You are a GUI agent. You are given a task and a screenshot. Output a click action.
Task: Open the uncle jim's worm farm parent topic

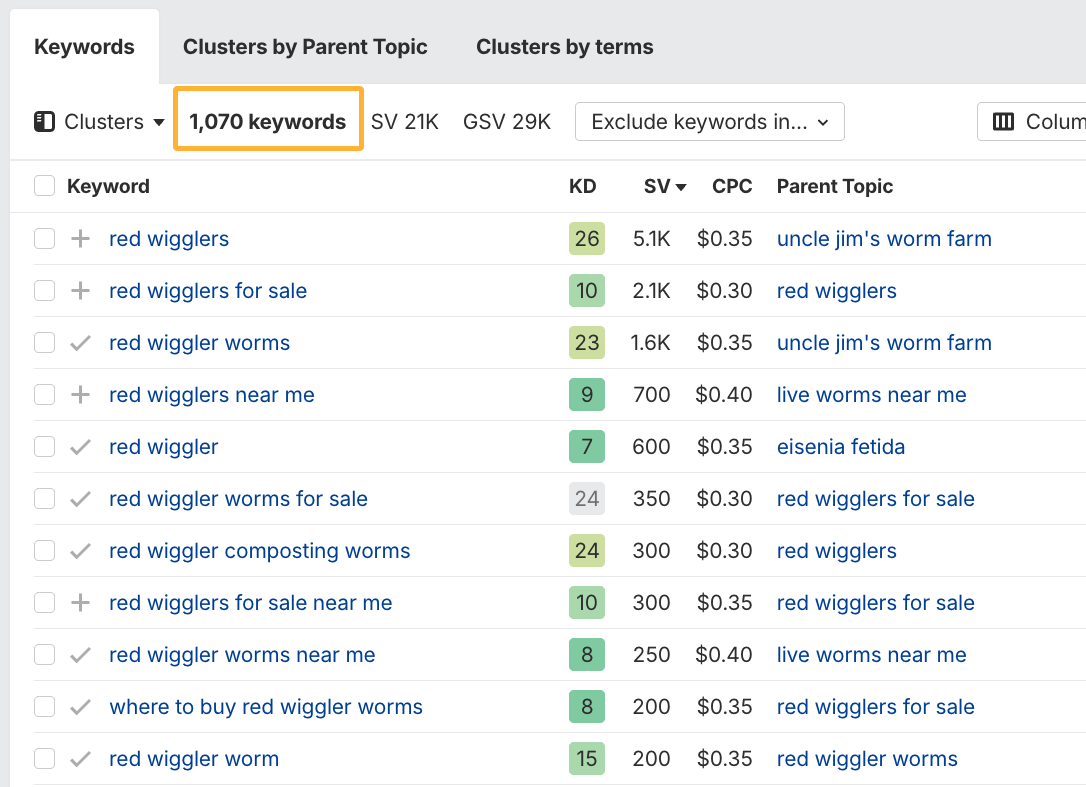(x=883, y=238)
